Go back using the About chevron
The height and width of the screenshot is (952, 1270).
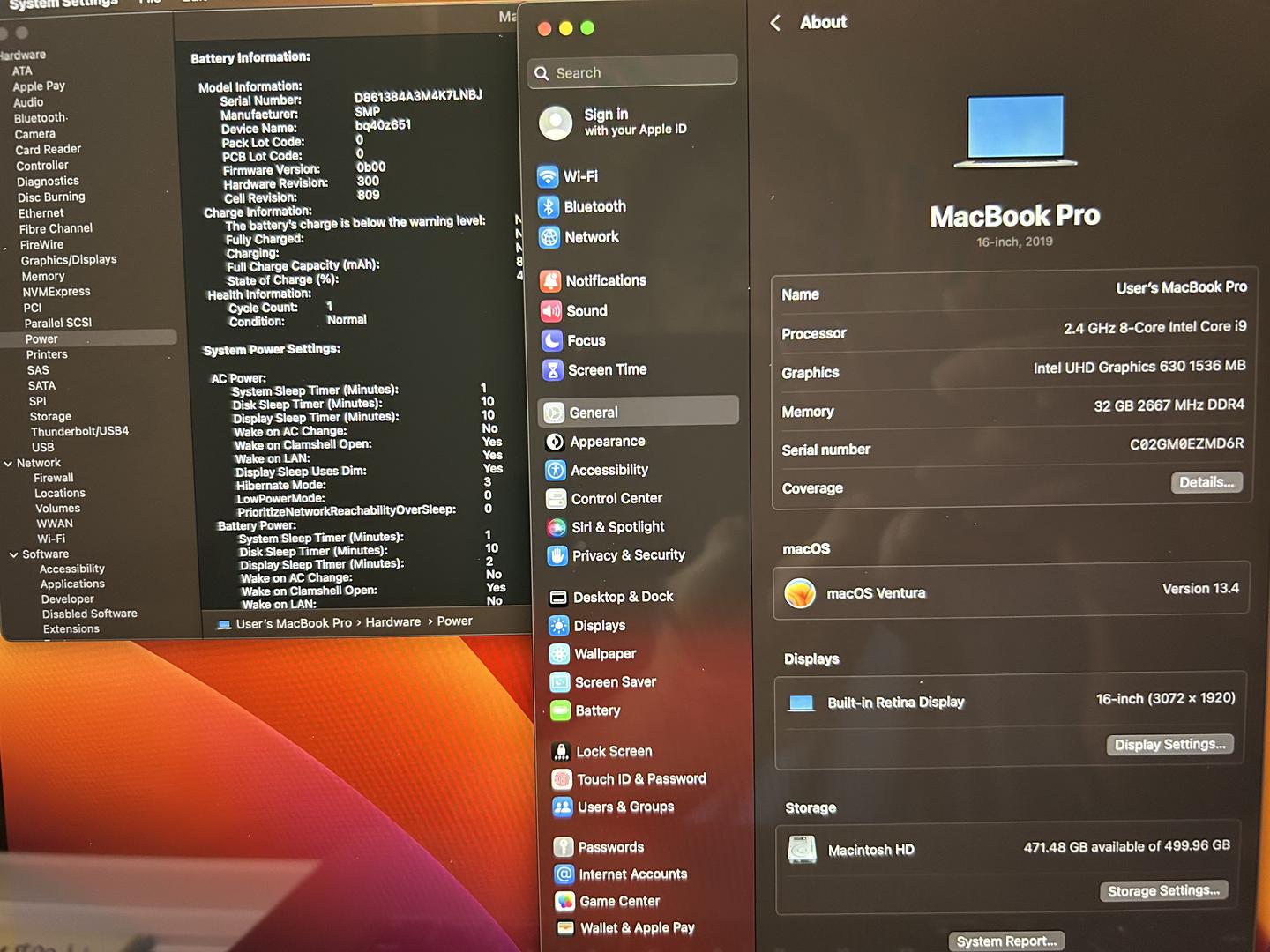point(775,23)
